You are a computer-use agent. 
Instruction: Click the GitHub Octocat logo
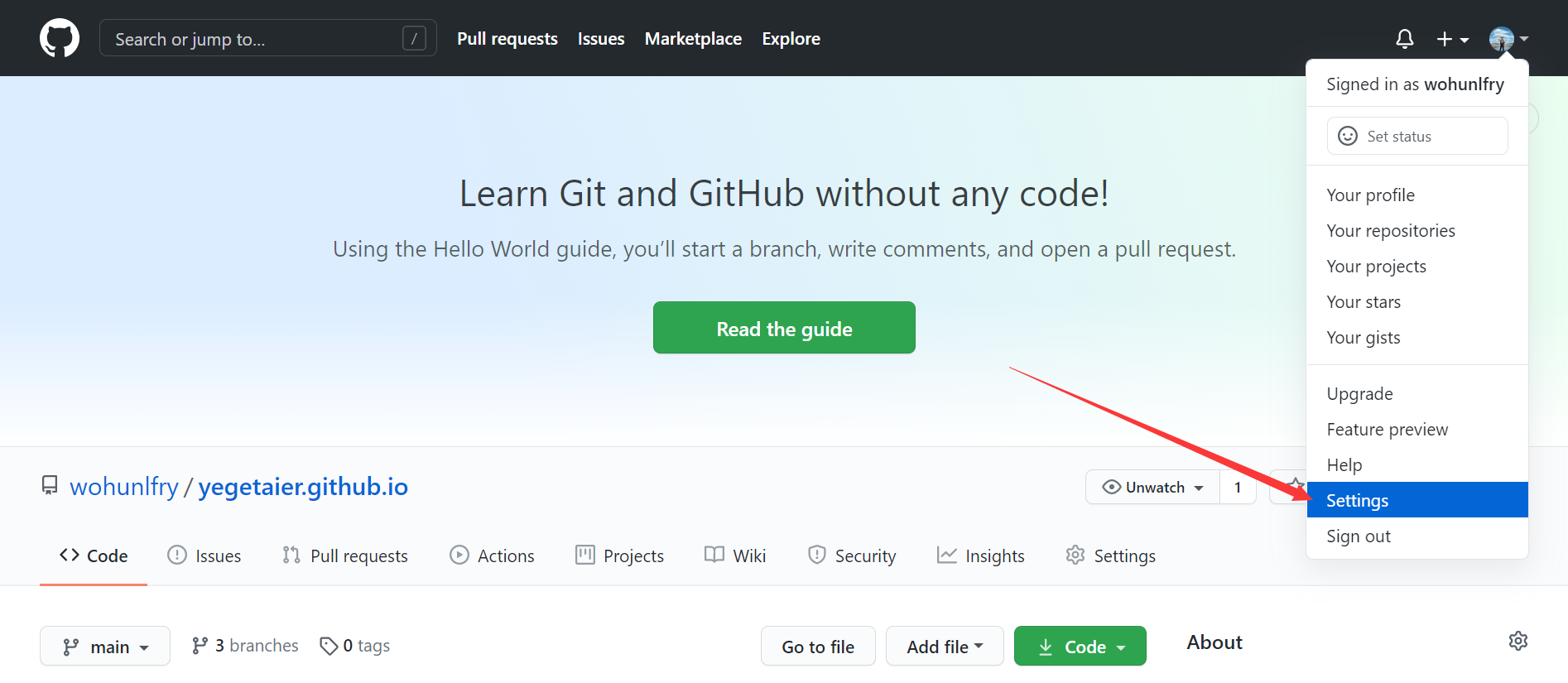[x=60, y=38]
